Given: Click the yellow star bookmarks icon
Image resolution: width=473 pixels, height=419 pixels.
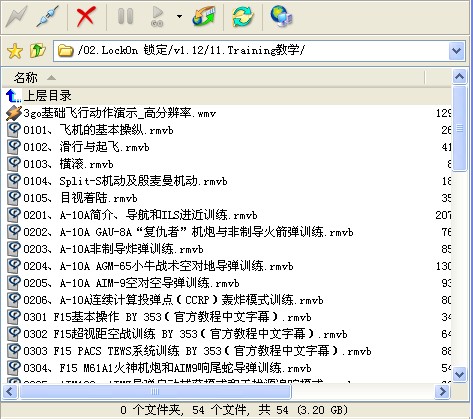Looking at the screenshot, I should click(15, 51).
